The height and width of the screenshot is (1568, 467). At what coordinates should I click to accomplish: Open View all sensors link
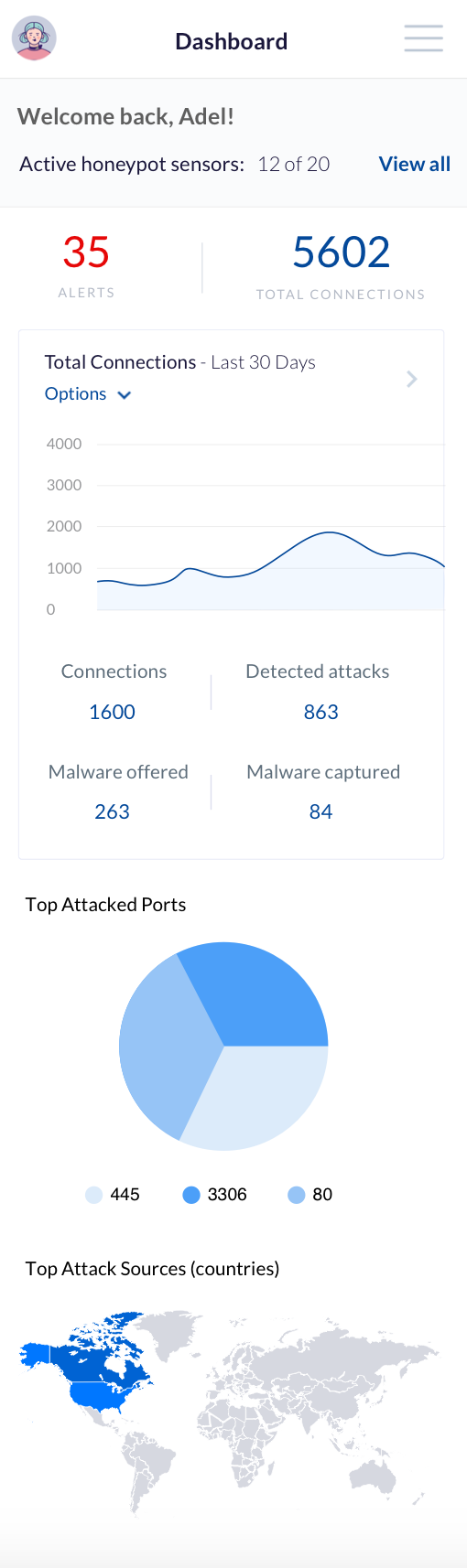click(x=415, y=164)
